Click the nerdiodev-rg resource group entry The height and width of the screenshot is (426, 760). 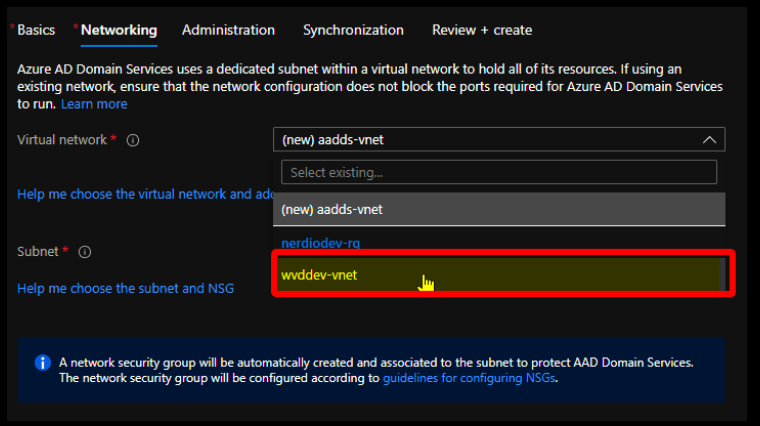coord(320,243)
